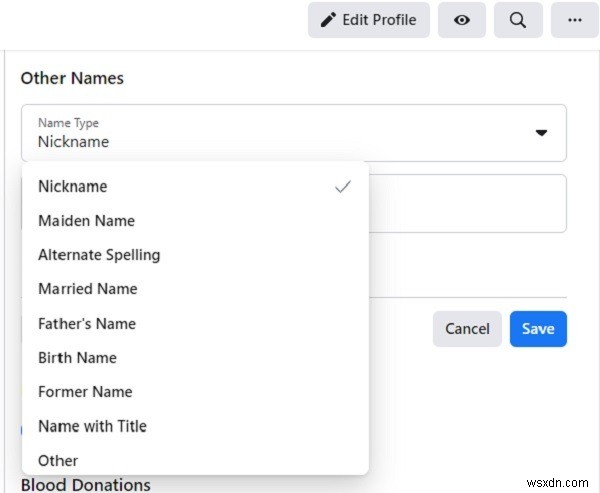Screen dimensions: 600x493
Task: Click the eye View As icon
Action: click(x=462, y=20)
